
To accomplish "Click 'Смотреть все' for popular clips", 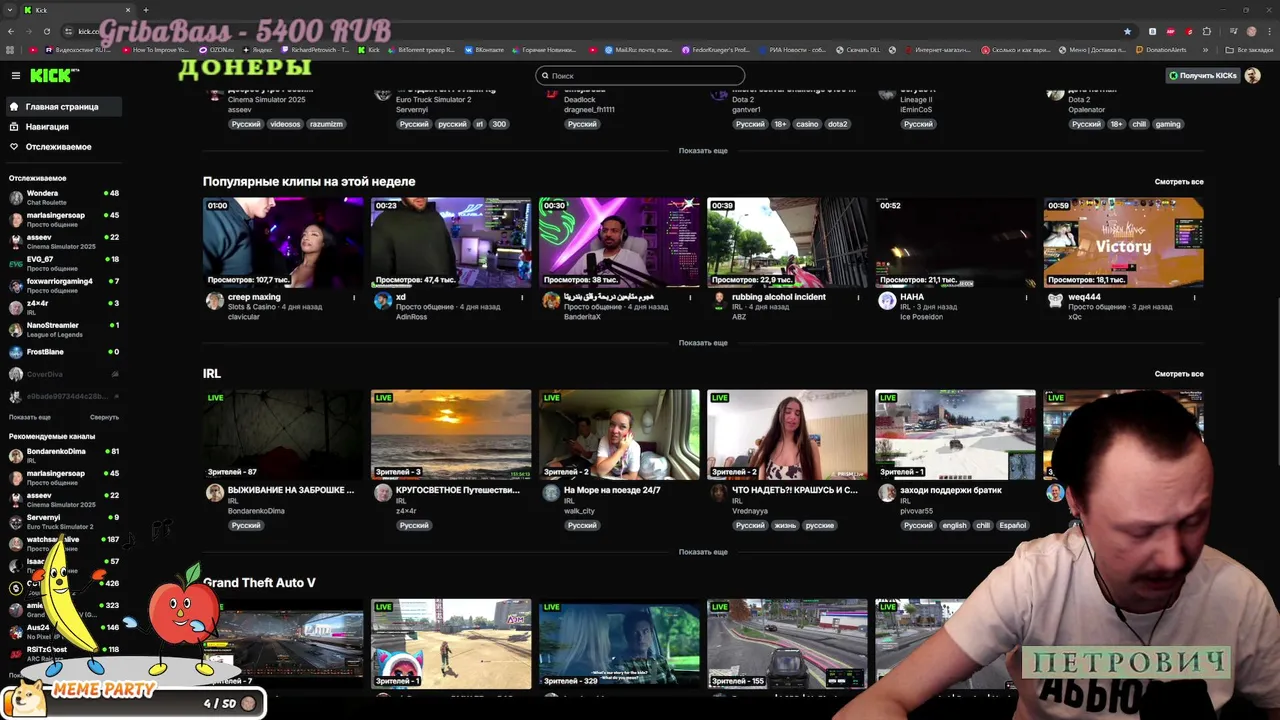I will (x=1179, y=182).
